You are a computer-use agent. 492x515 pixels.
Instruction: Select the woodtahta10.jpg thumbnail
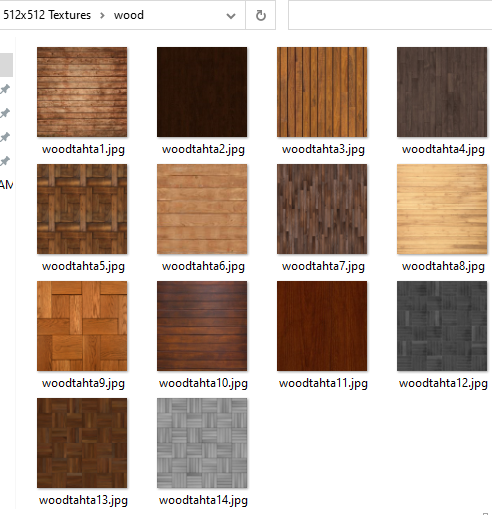click(x=202, y=326)
